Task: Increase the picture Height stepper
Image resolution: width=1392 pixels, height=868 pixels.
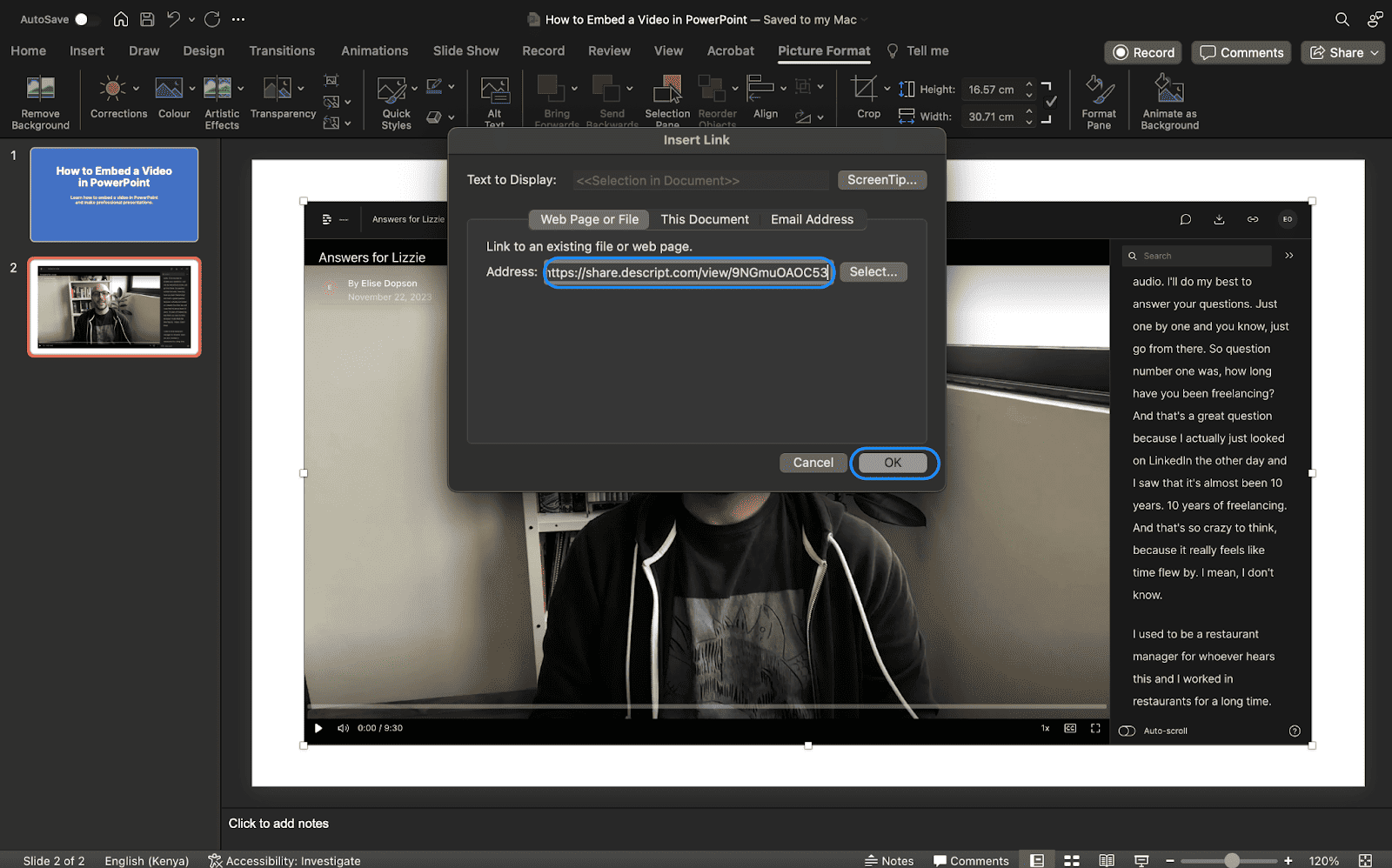Action: pos(1029,84)
